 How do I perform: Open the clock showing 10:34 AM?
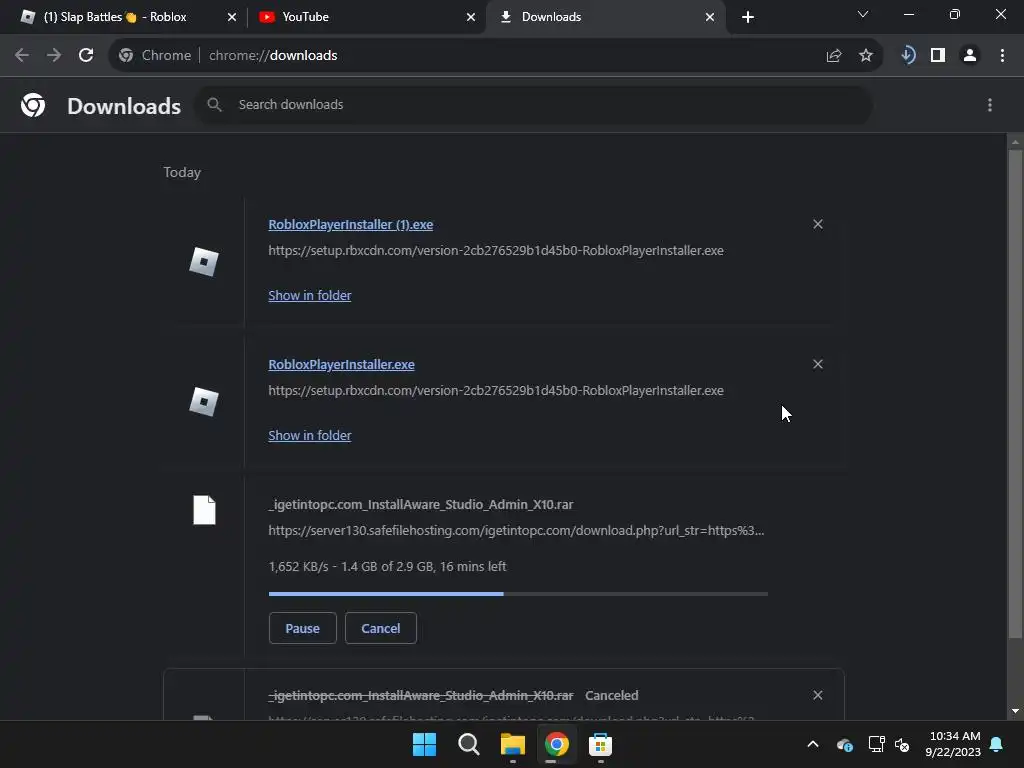pos(953,744)
